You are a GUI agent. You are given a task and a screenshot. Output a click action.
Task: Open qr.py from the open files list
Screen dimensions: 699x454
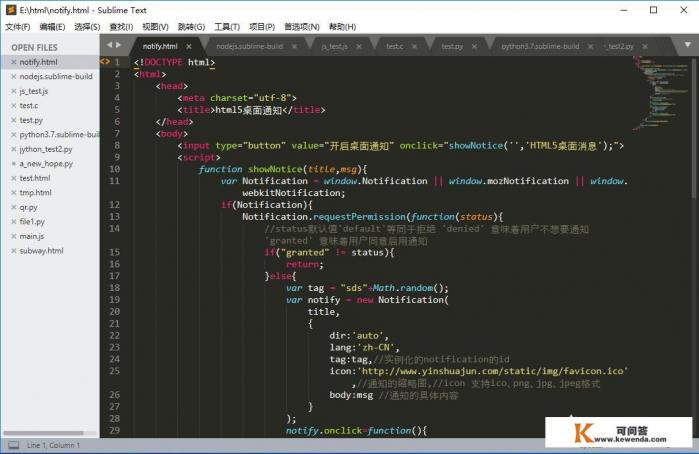coord(29,207)
